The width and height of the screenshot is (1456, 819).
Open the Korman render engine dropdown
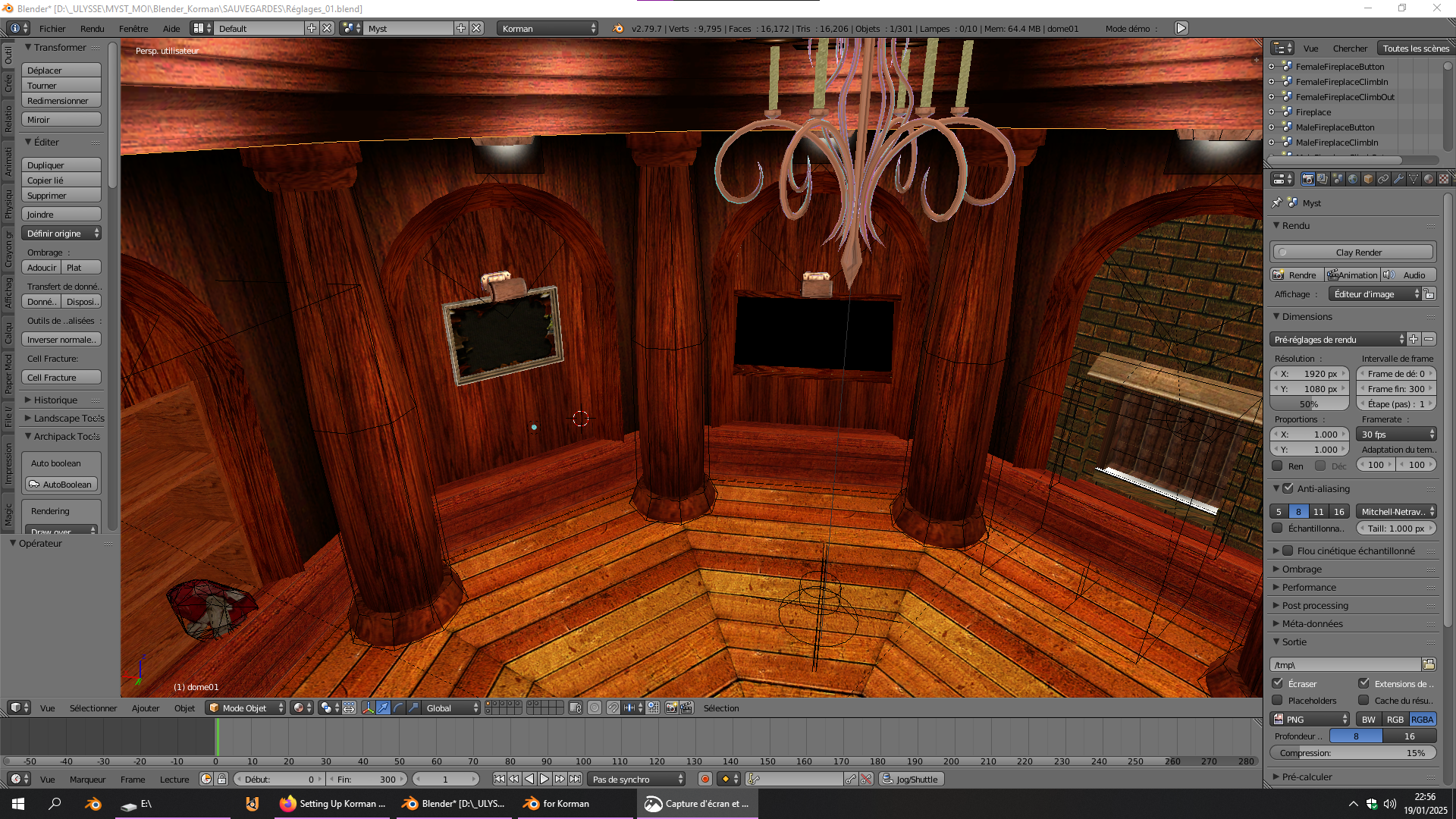click(x=548, y=28)
